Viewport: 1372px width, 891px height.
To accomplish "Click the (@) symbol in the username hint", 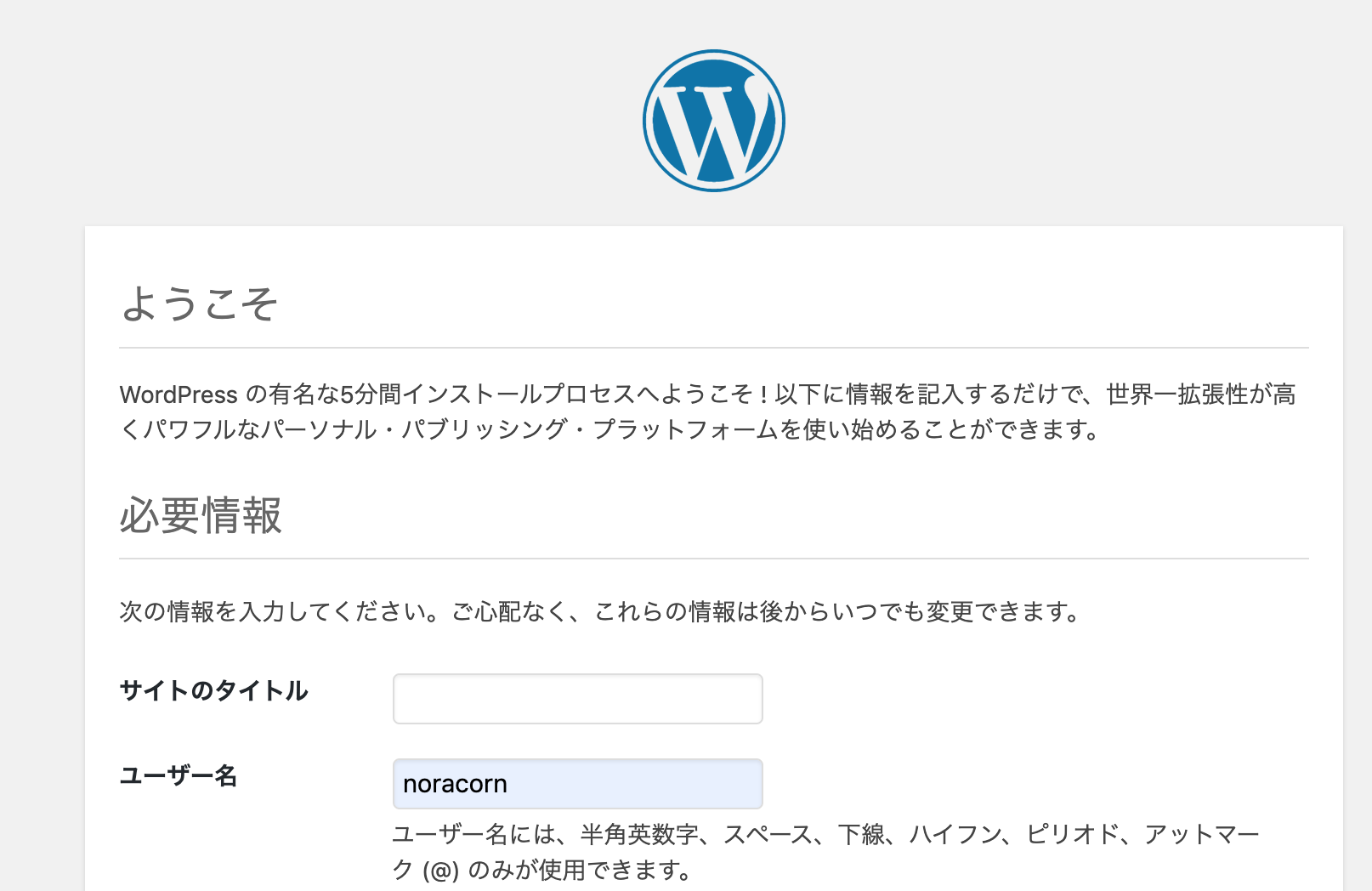I will [440, 871].
